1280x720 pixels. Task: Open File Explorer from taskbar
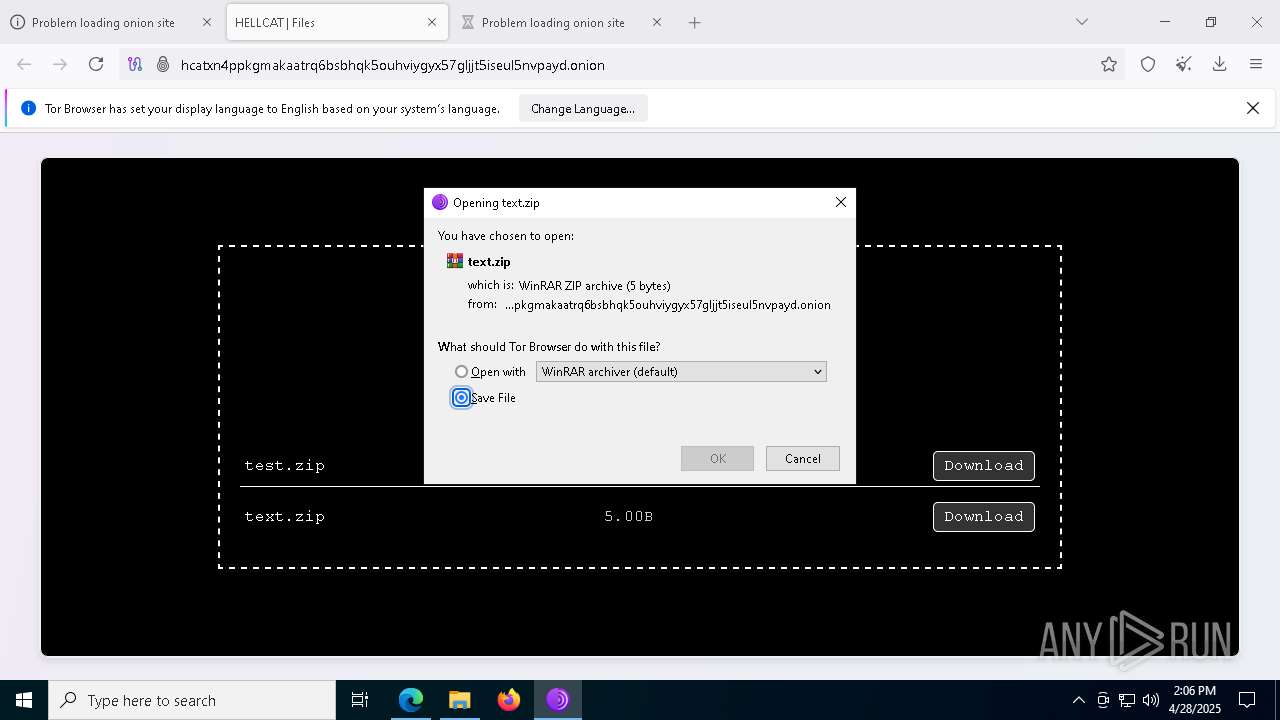point(460,700)
